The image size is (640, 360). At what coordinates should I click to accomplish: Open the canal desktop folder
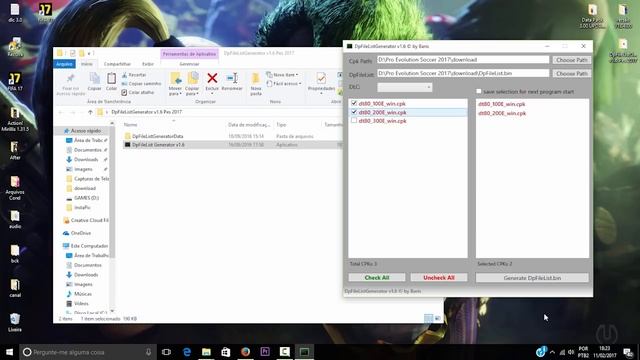[15, 288]
